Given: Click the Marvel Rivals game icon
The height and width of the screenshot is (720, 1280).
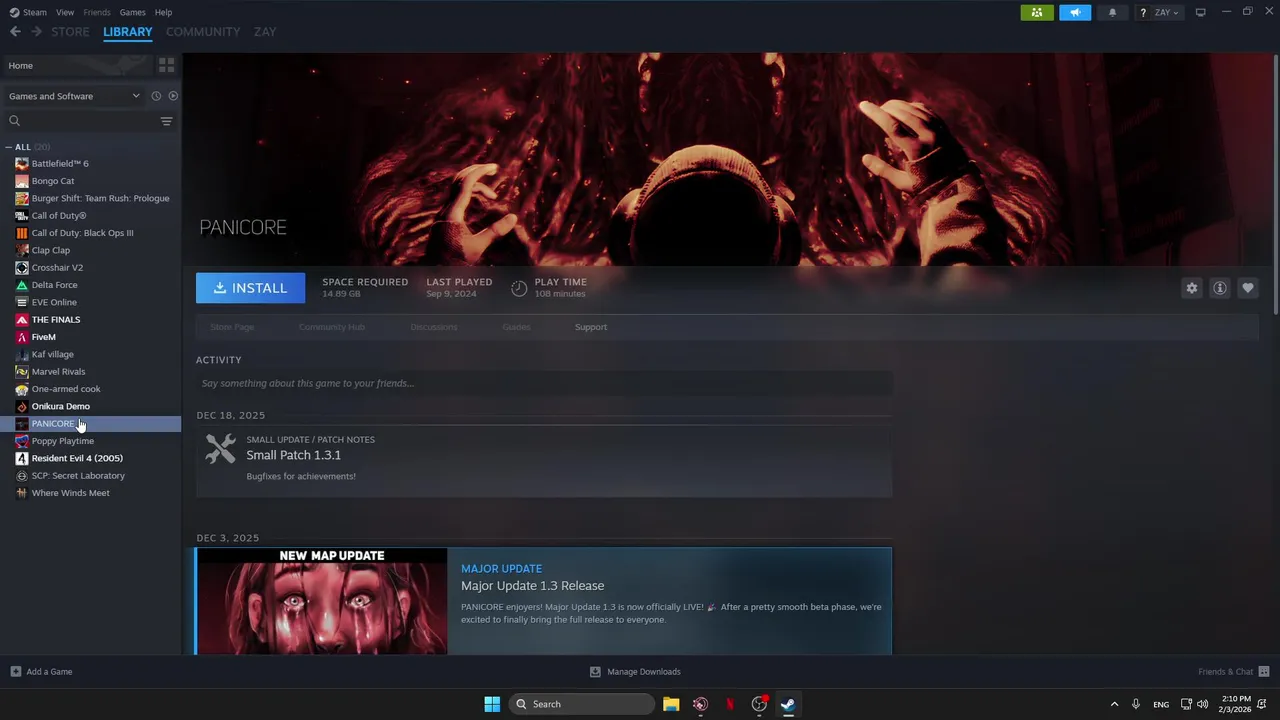Looking at the screenshot, I should coord(22,372).
